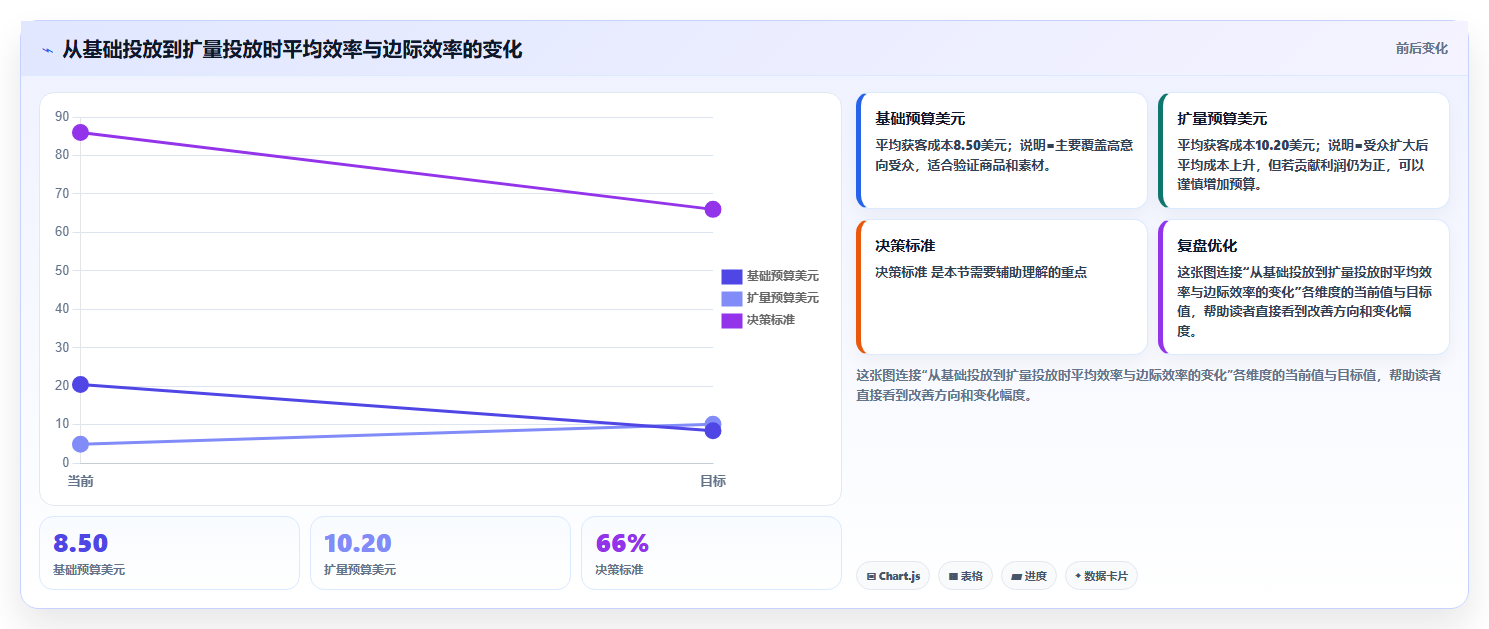The width and height of the screenshot is (1489, 629).
Task: Click the light blue data point at 当前
Action: [x=81, y=444]
